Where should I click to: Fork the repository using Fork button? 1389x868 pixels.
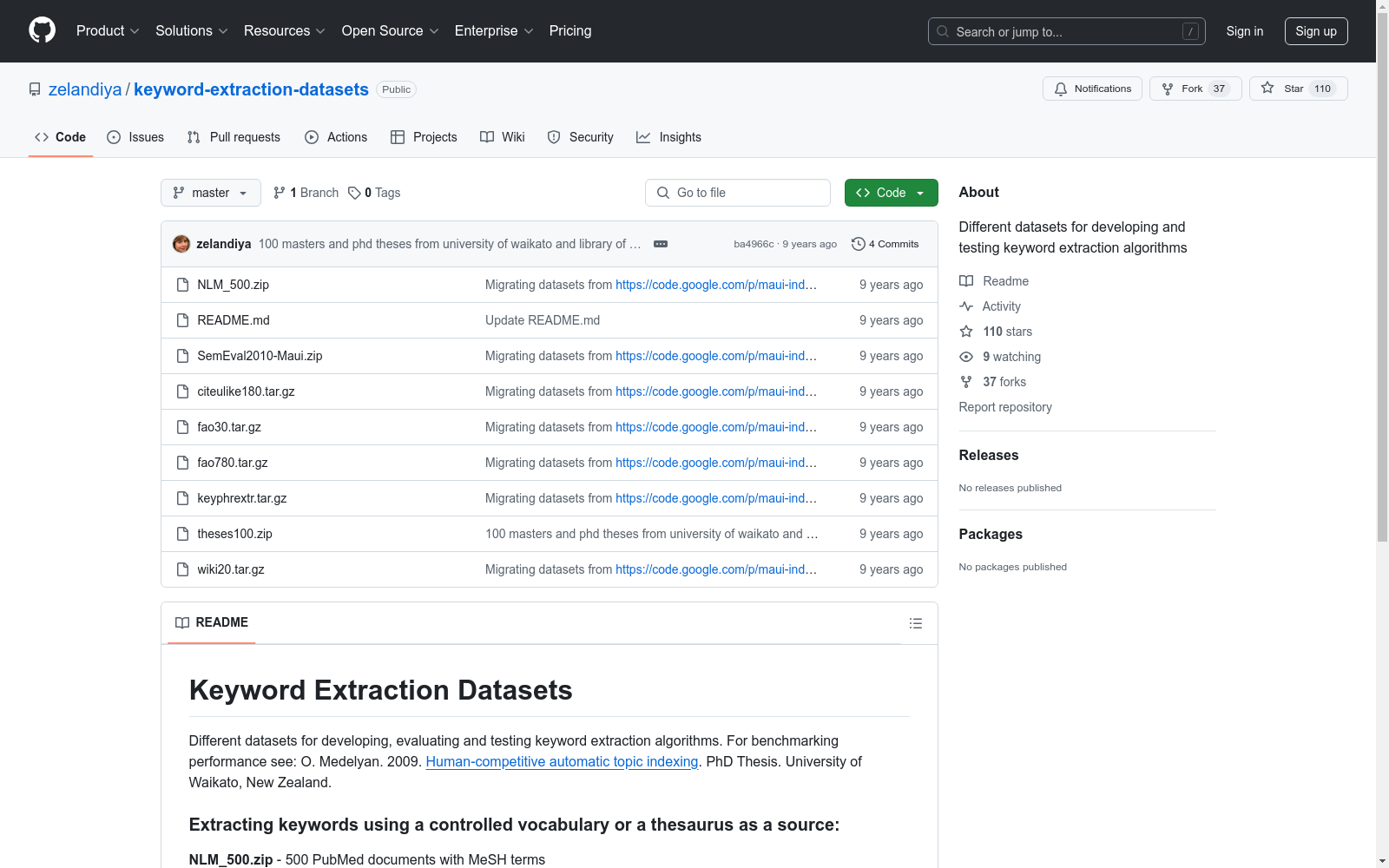[1195, 89]
